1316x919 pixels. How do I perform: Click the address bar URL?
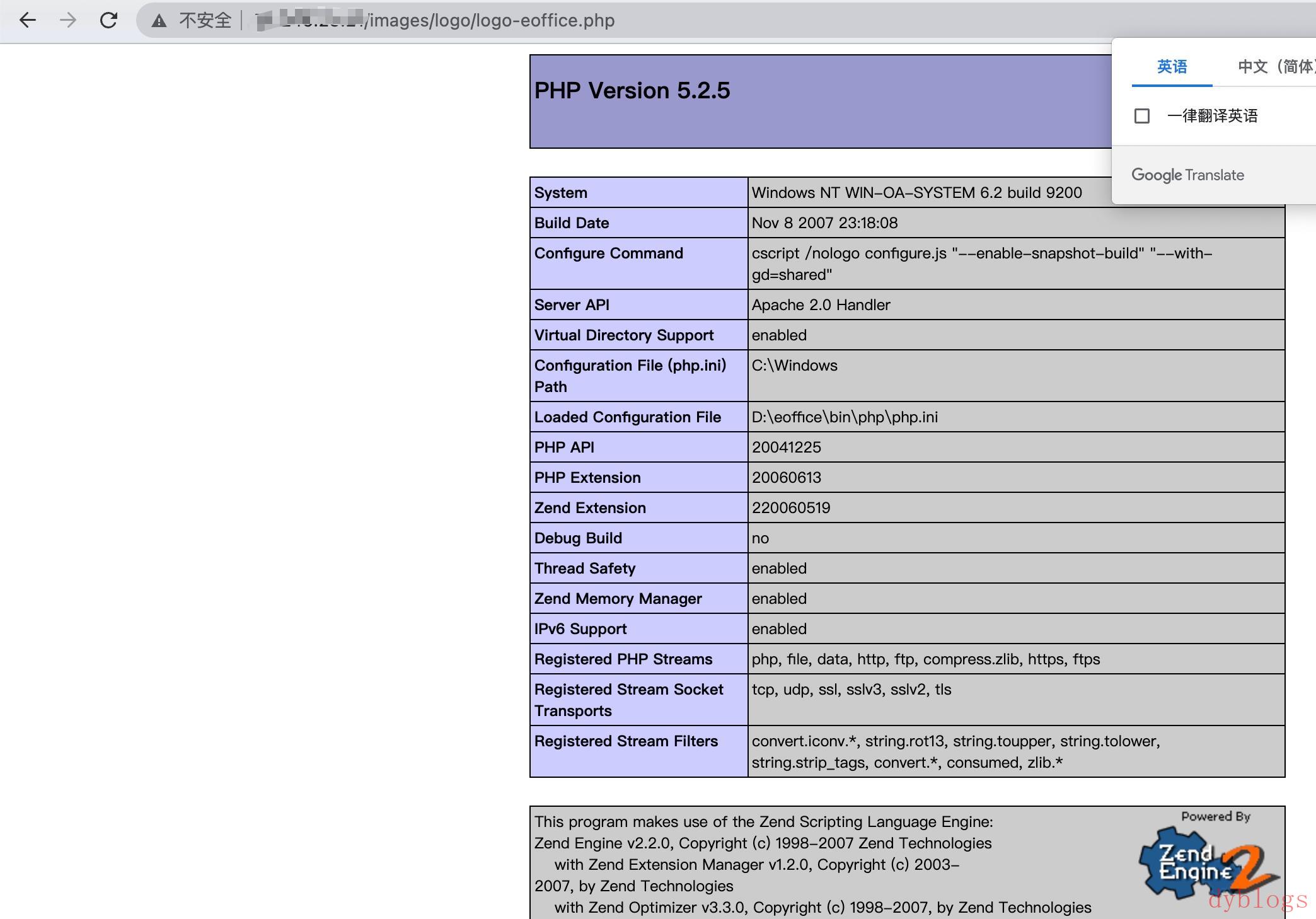click(435, 20)
